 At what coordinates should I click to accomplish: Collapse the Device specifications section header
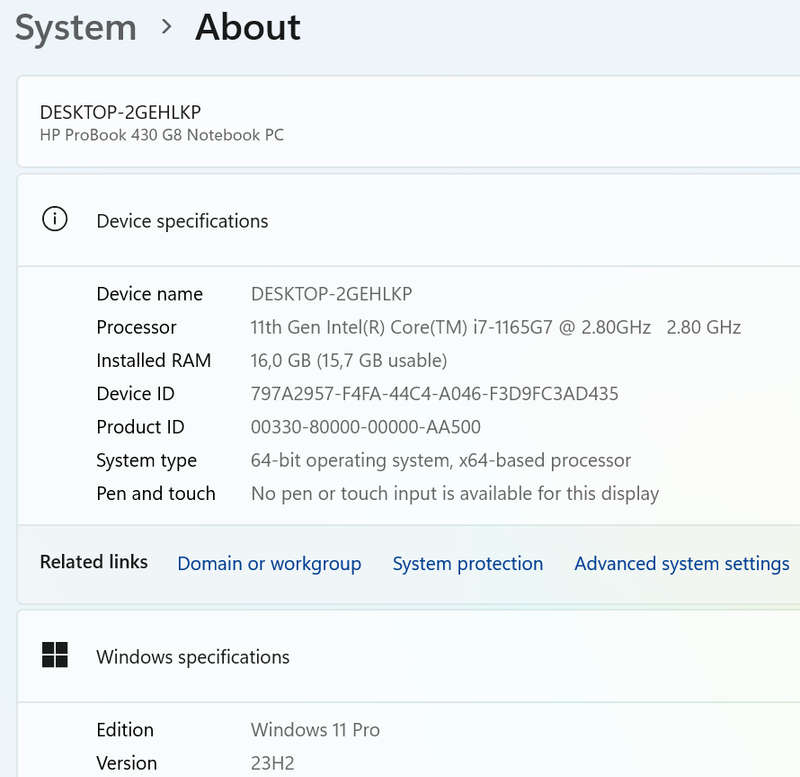pyautogui.click(x=409, y=220)
